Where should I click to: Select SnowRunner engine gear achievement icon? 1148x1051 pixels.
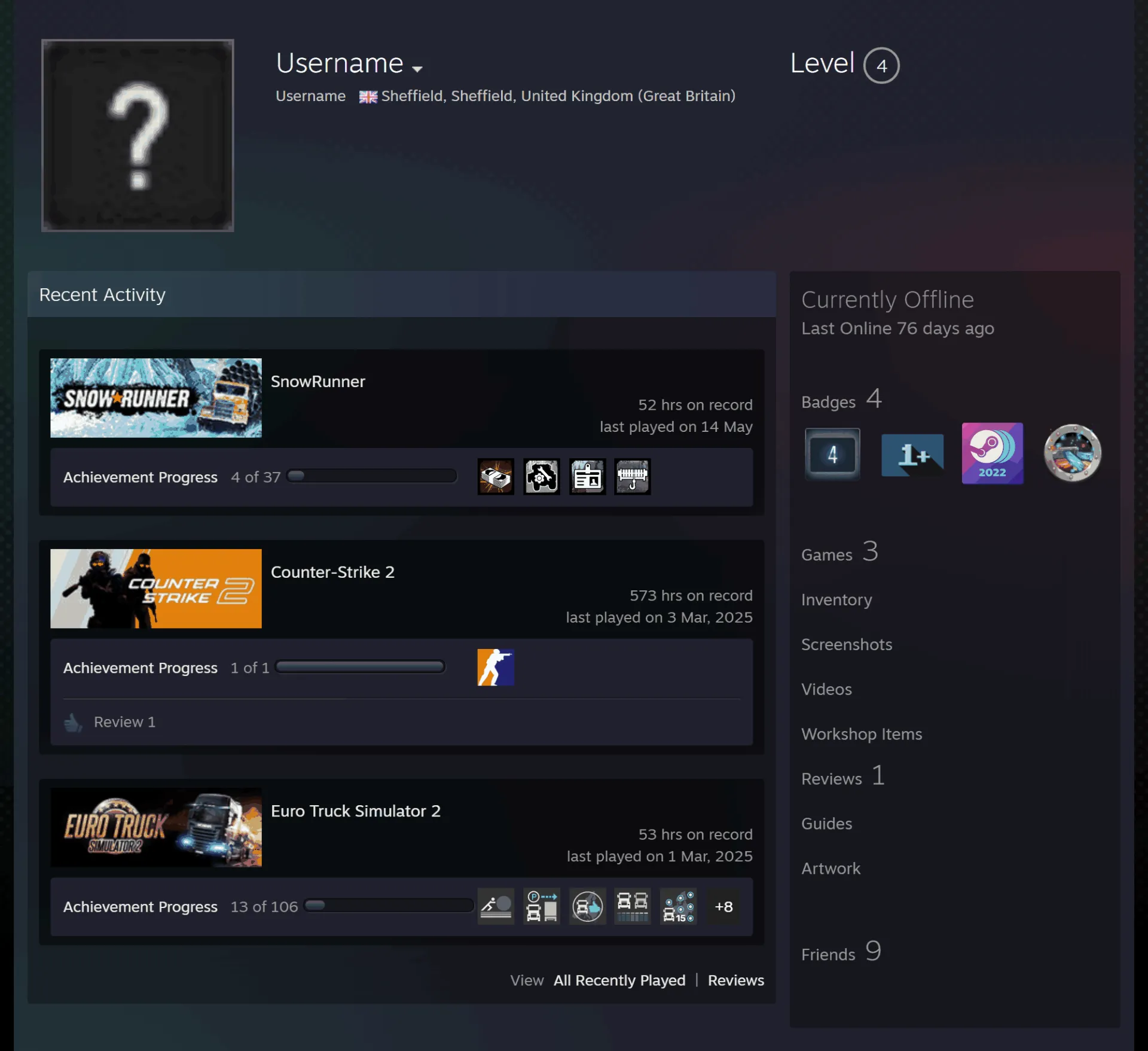pyautogui.click(x=542, y=477)
